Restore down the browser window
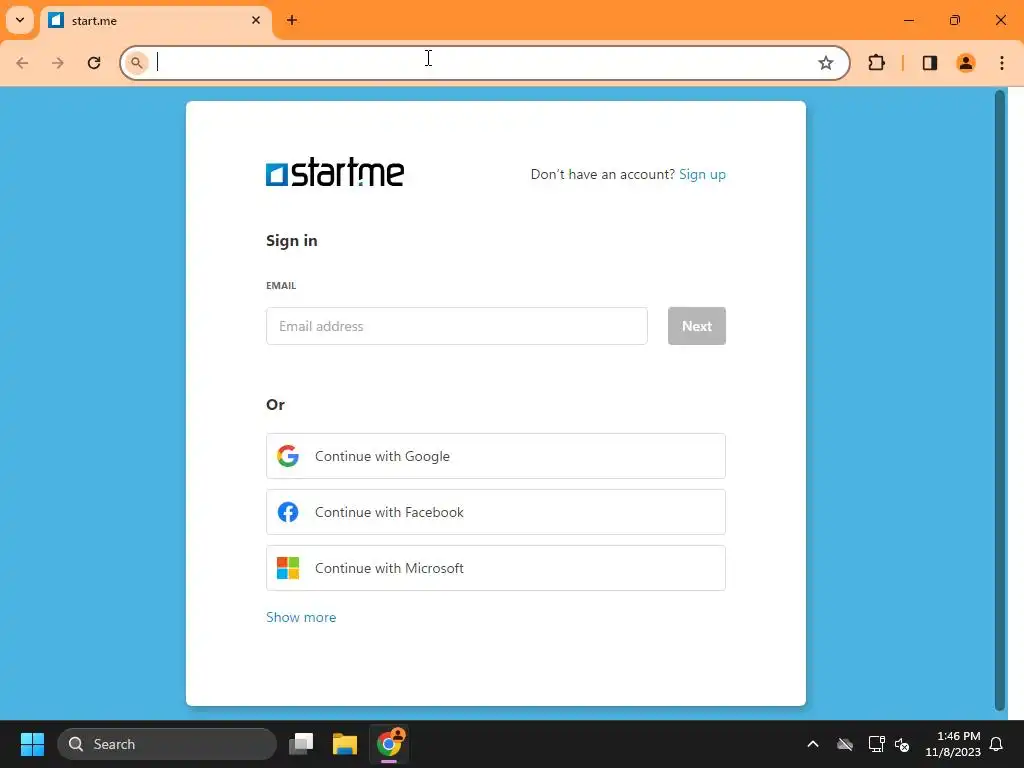Screen dimensions: 1024x768 [x=955, y=20]
